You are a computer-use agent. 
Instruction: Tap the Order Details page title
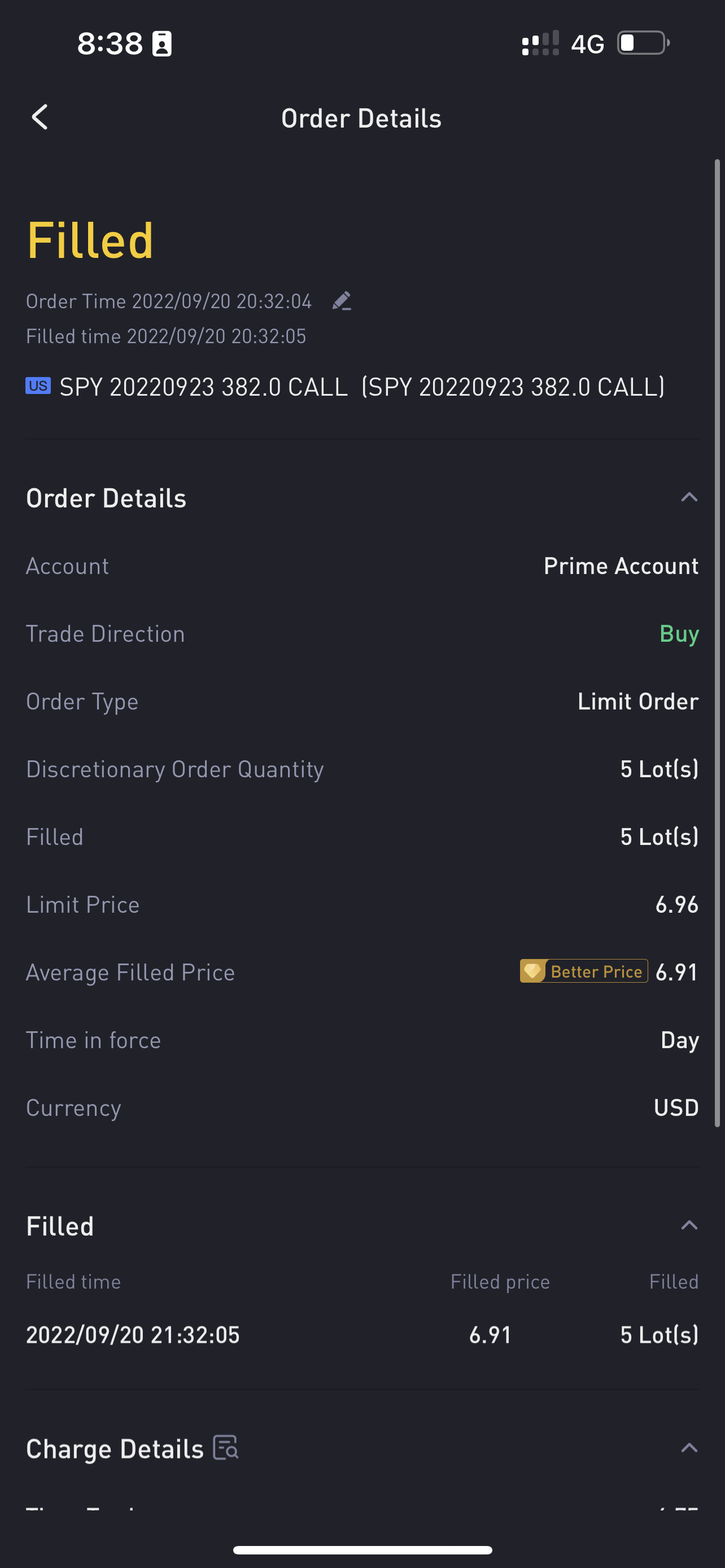pos(361,118)
